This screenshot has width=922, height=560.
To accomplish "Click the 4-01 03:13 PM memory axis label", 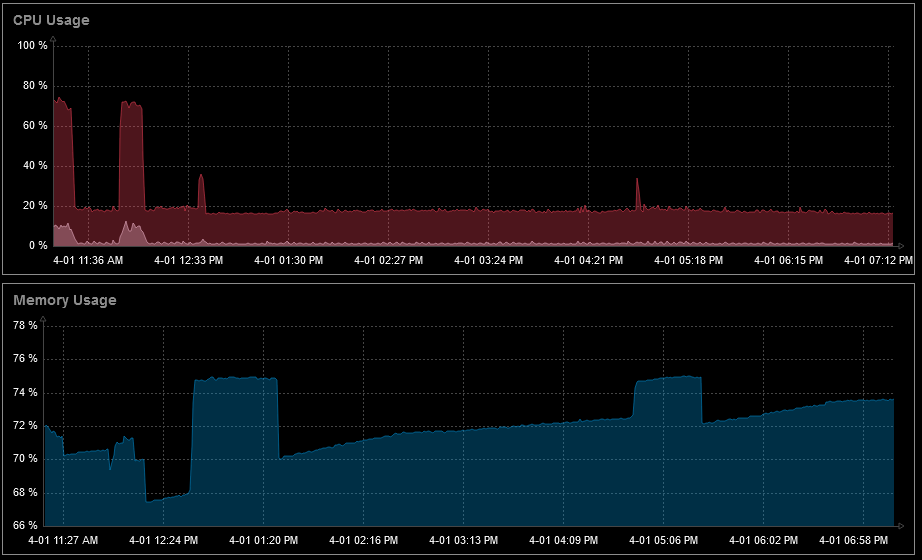I will [463, 540].
